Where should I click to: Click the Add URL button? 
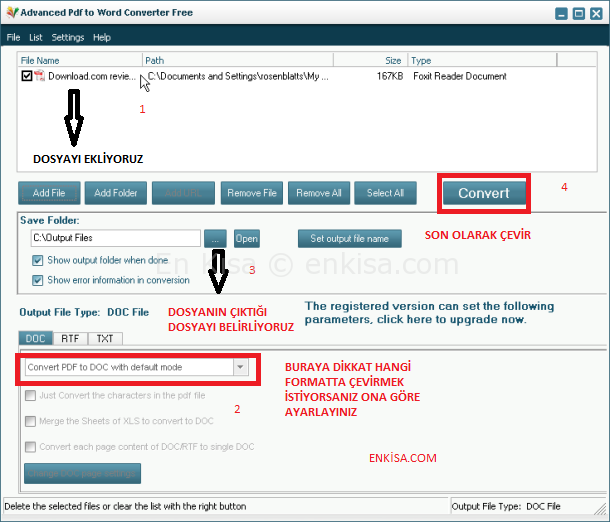pyautogui.click(x=183, y=193)
